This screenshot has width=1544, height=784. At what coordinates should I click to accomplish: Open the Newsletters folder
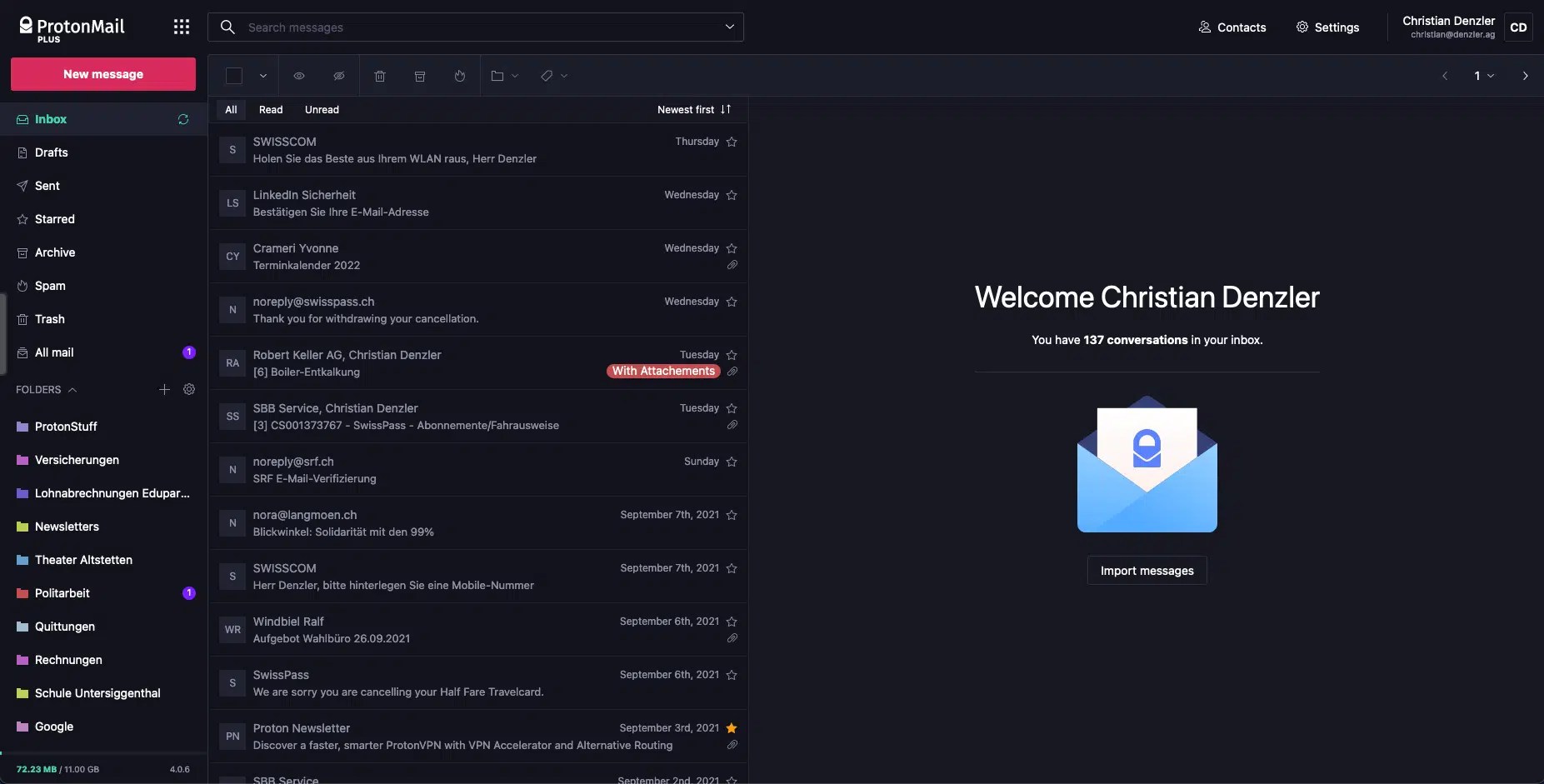103,527
